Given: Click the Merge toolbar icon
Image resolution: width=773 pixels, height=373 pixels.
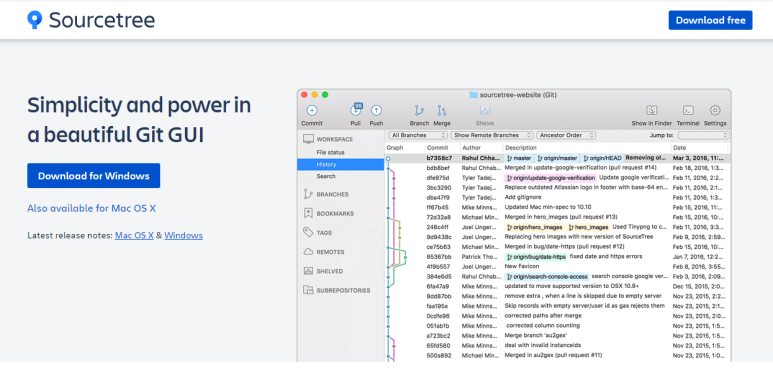Looking at the screenshot, I should 442,110.
